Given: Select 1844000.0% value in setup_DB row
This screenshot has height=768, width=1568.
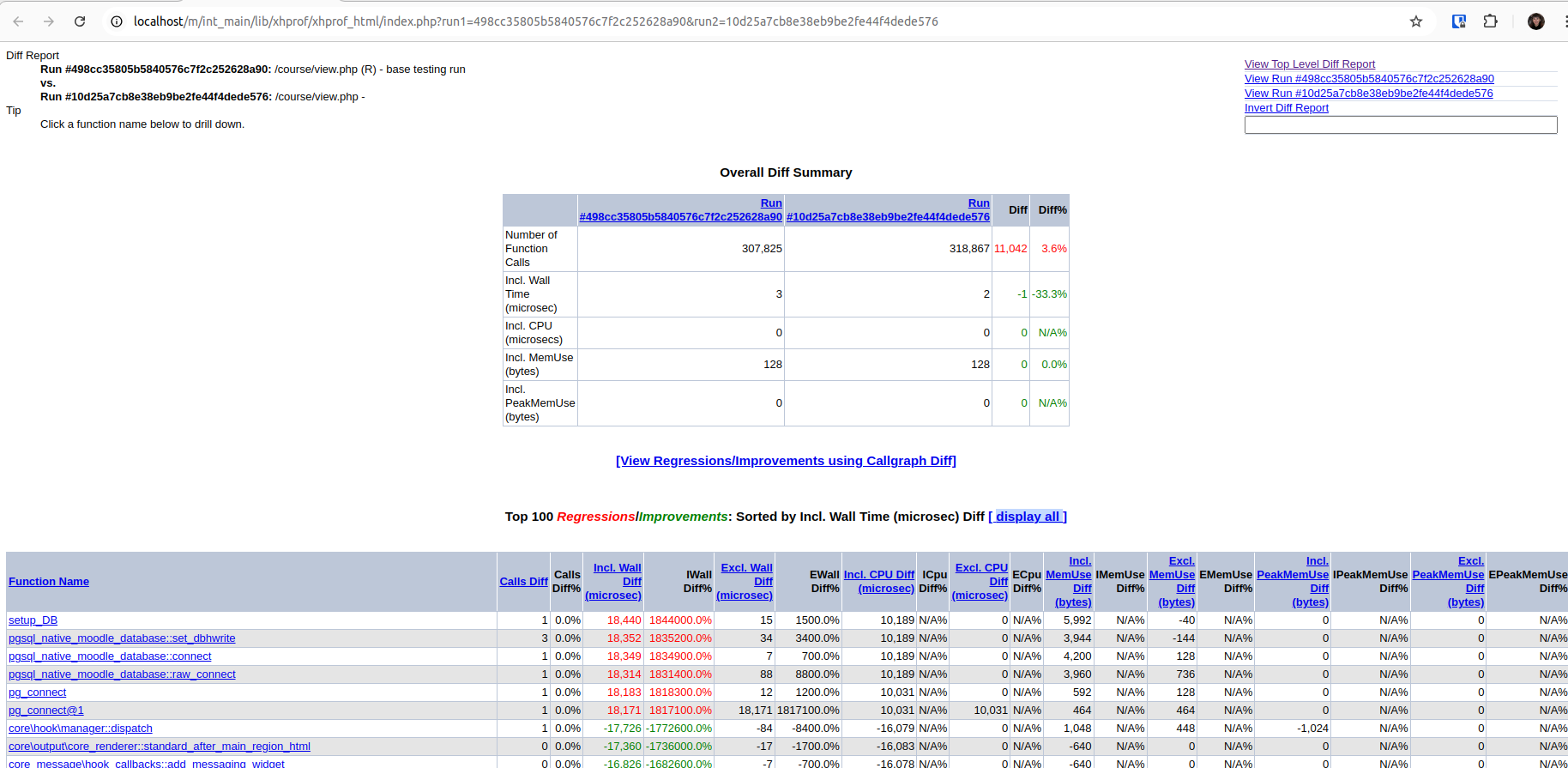Looking at the screenshot, I should tap(680, 620).
